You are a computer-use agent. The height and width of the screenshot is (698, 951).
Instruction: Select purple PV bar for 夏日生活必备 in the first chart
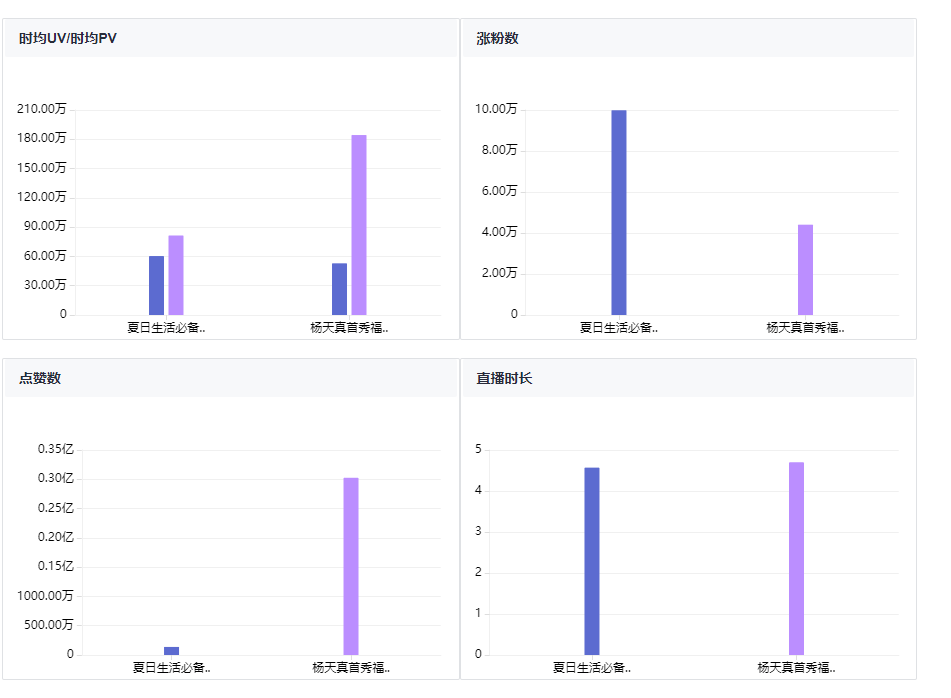pos(176,275)
